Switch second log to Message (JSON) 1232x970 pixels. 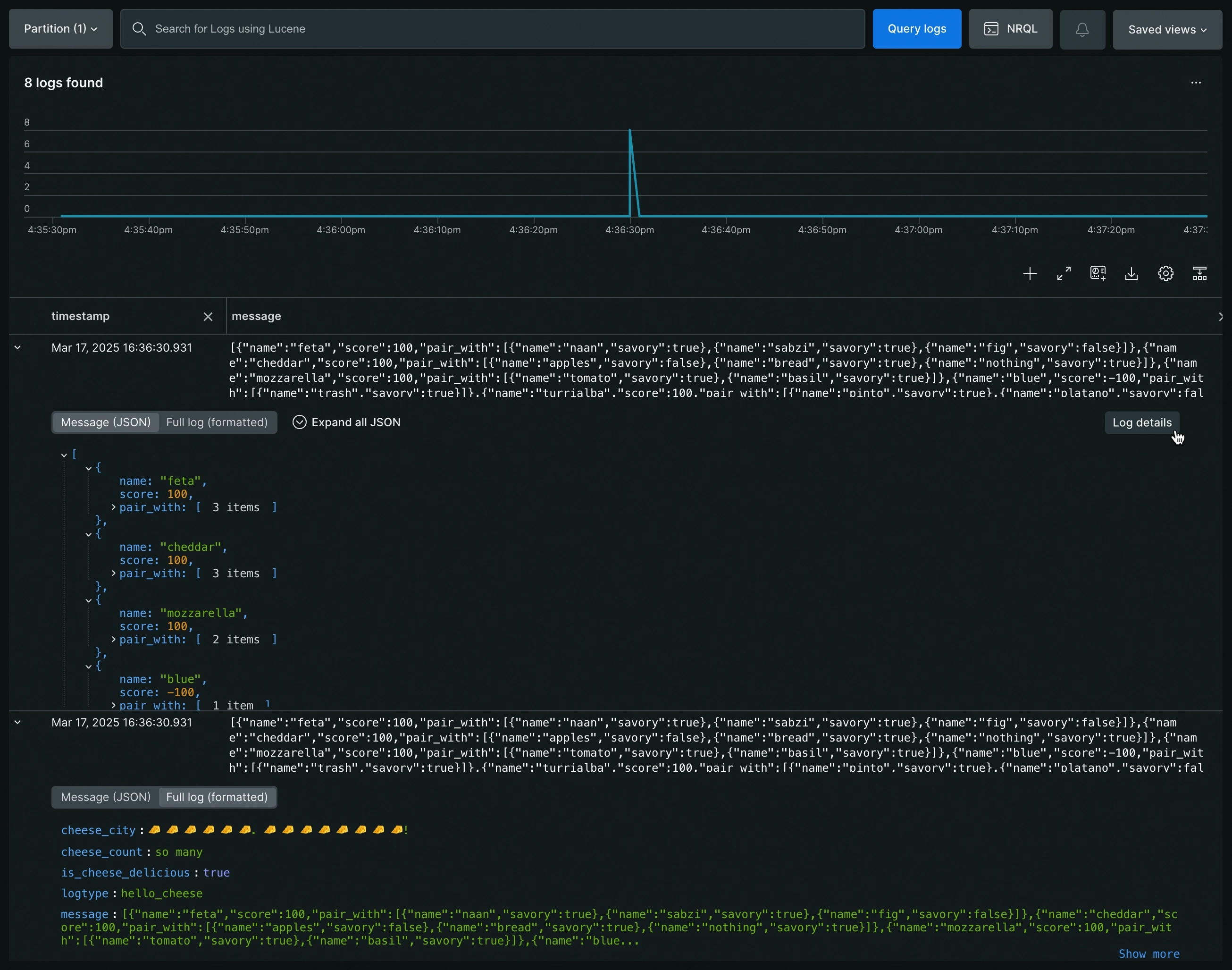(x=106, y=797)
